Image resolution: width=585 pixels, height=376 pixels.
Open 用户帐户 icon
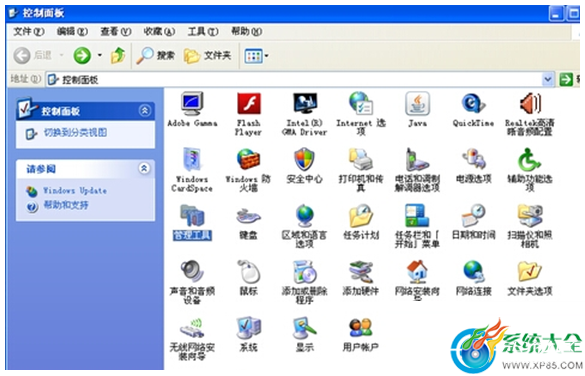pos(361,328)
